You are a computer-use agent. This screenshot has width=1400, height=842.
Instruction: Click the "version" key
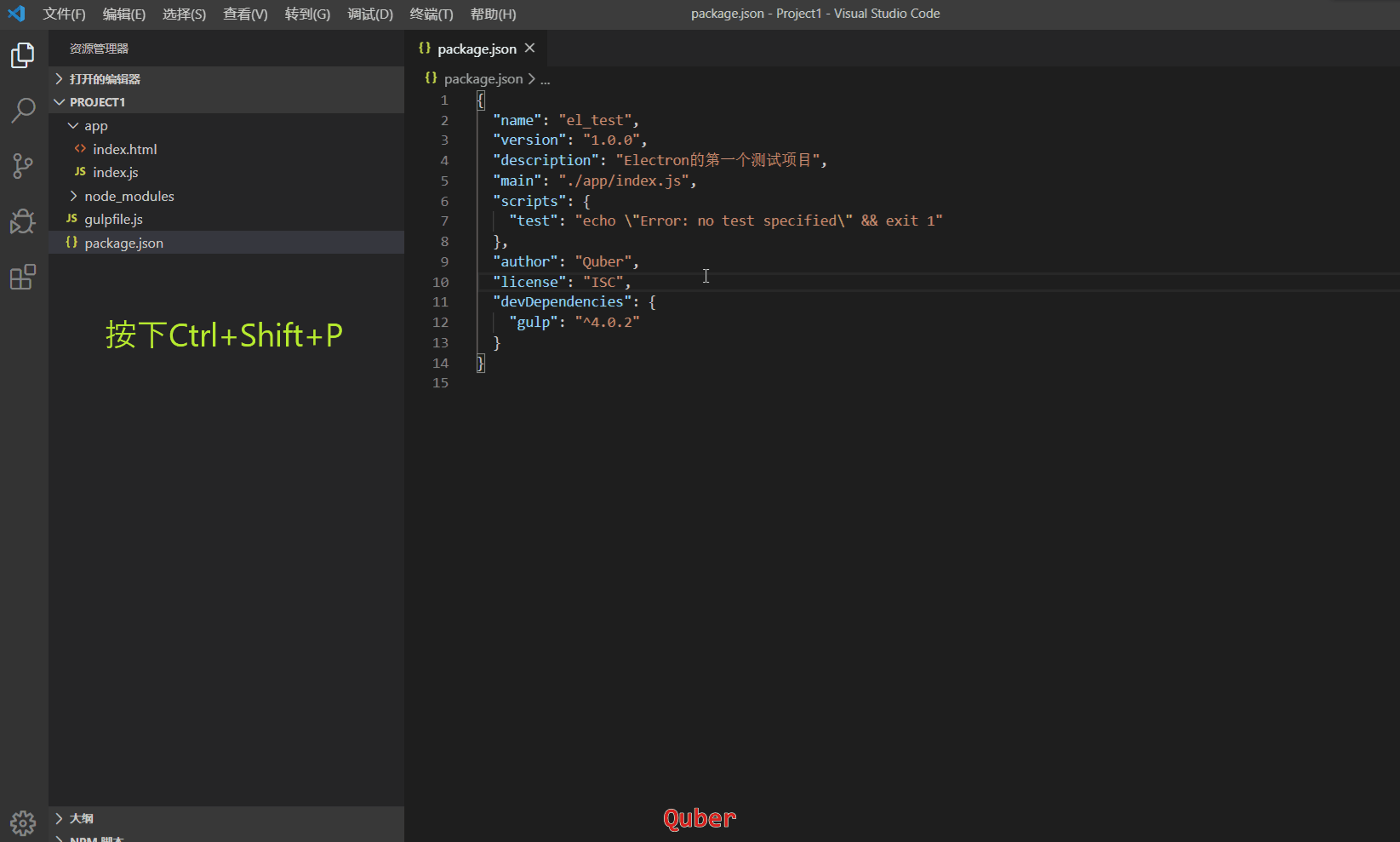click(x=529, y=140)
